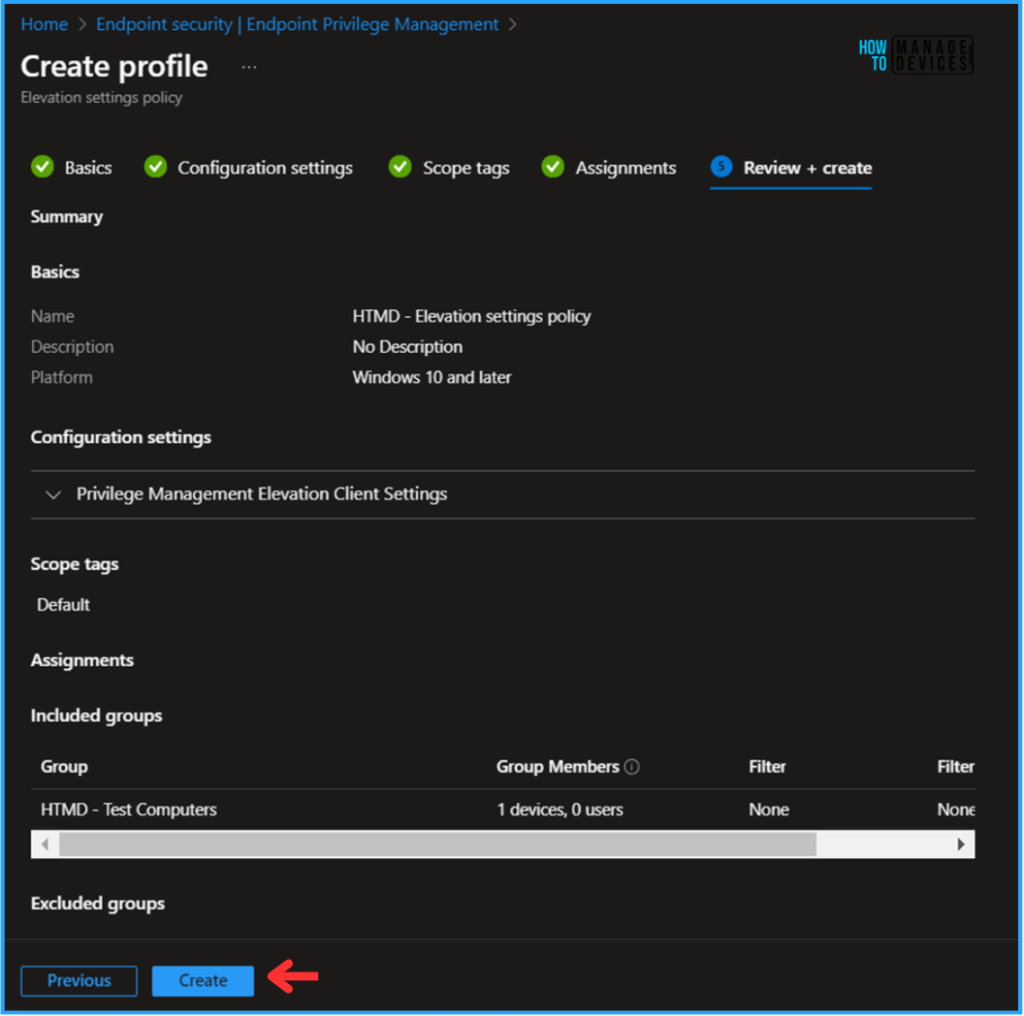
Task: Click the Group column header
Action: (x=64, y=767)
